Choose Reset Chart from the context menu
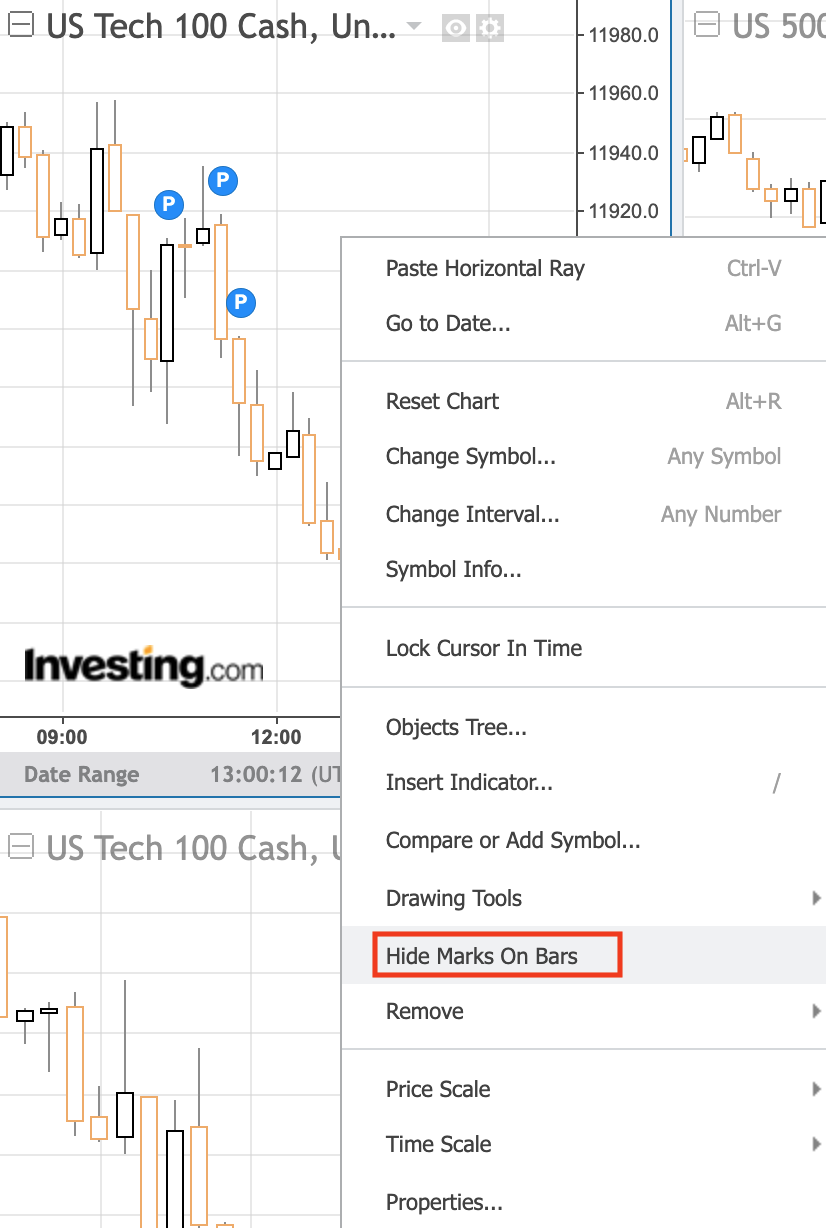Screen dimensions: 826x1228 click(442, 401)
